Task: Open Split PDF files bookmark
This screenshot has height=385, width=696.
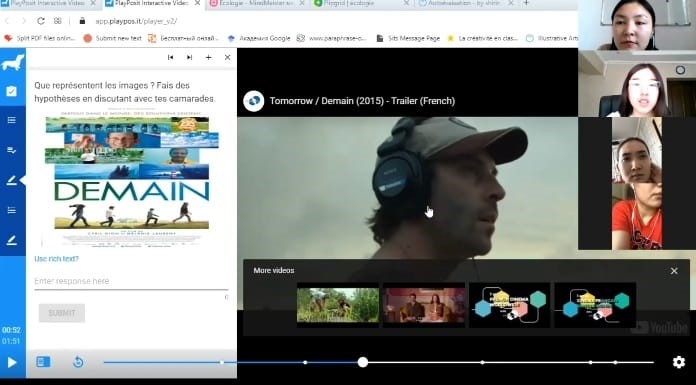Action: click(x=40, y=38)
